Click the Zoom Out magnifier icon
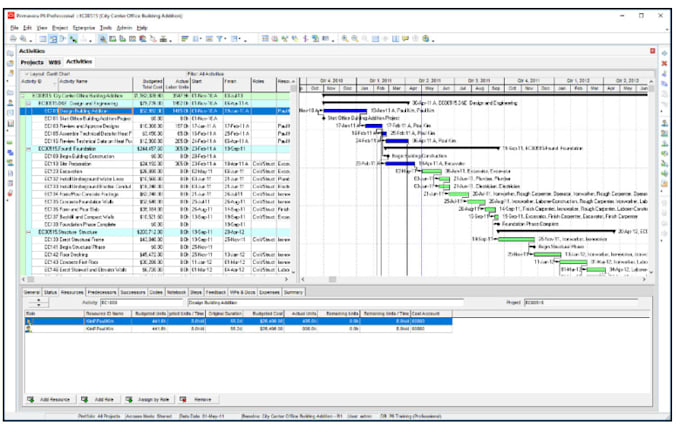The height and width of the screenshot is (427, 680). click(355, 39)
